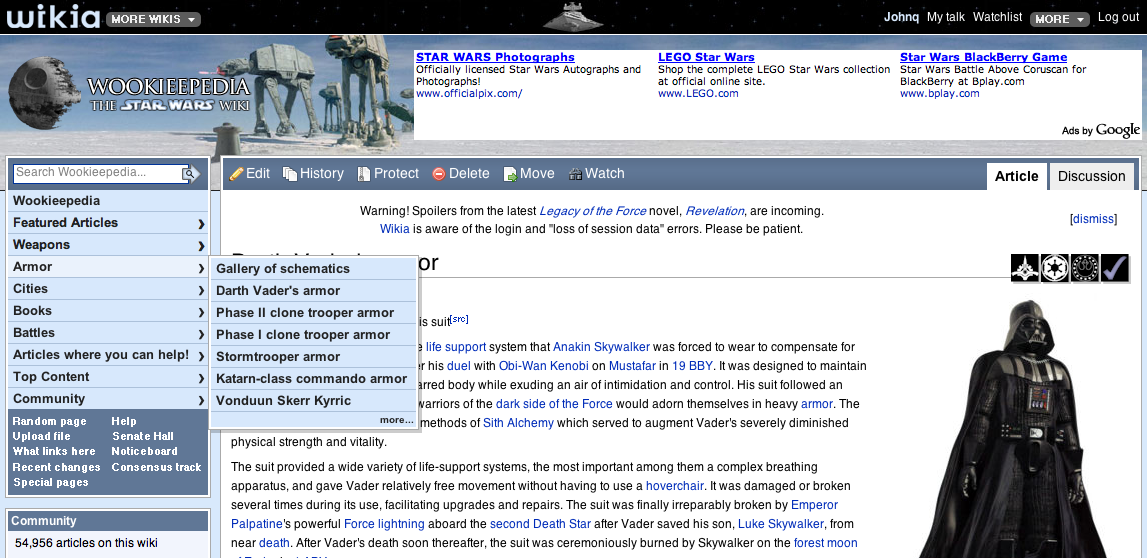The width and height of the screenshot is (1147, 558).
Task: Expand the Battles submenu arrow
Action: pyautogui.click(x=200, y=333)
